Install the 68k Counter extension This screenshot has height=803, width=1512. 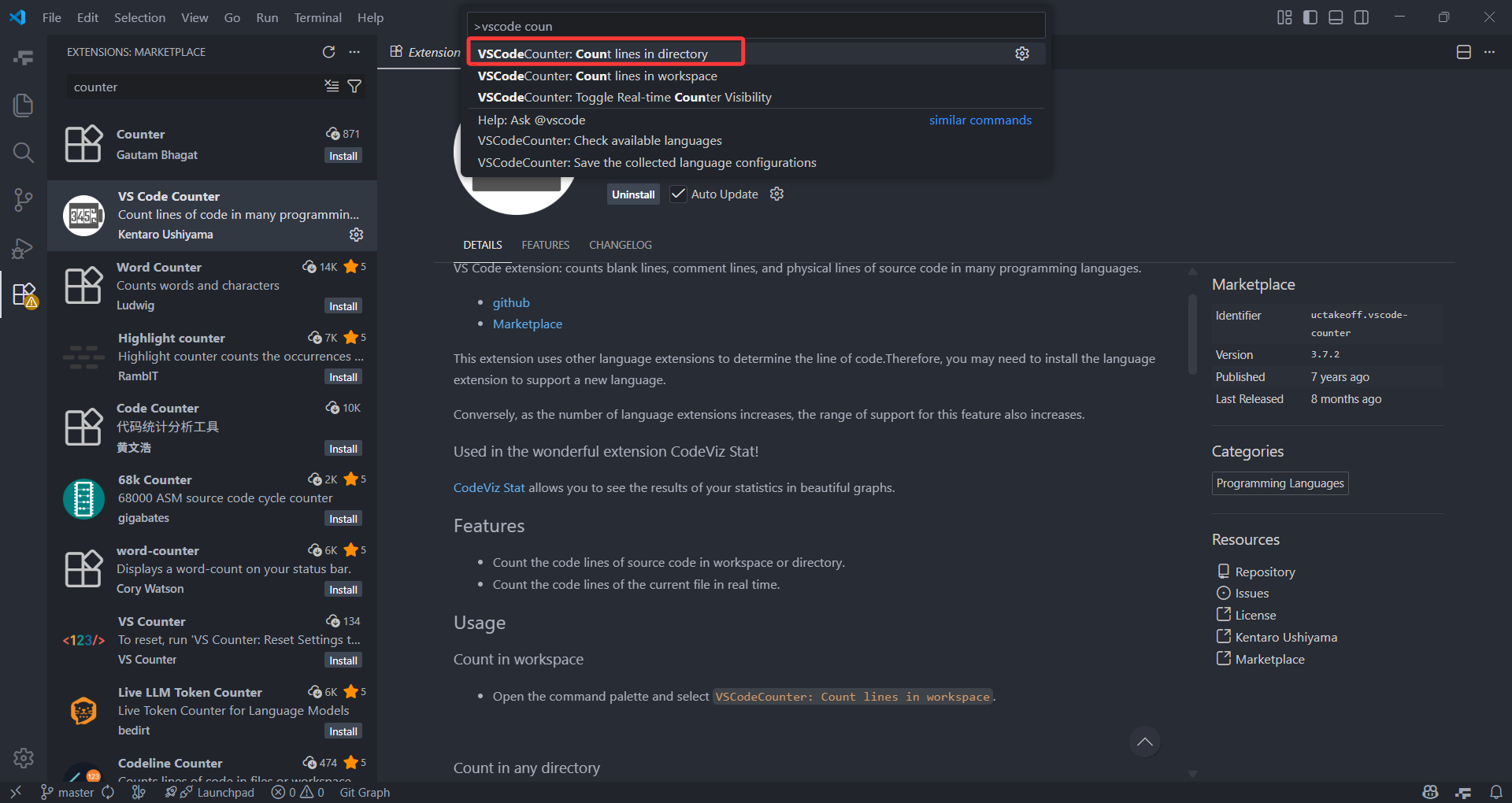343,519
